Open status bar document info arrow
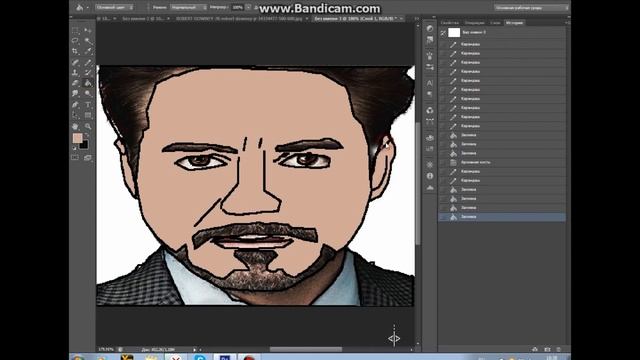Viewport: 640px width, 360px height. pyautogui.click(x=195, y=349)
